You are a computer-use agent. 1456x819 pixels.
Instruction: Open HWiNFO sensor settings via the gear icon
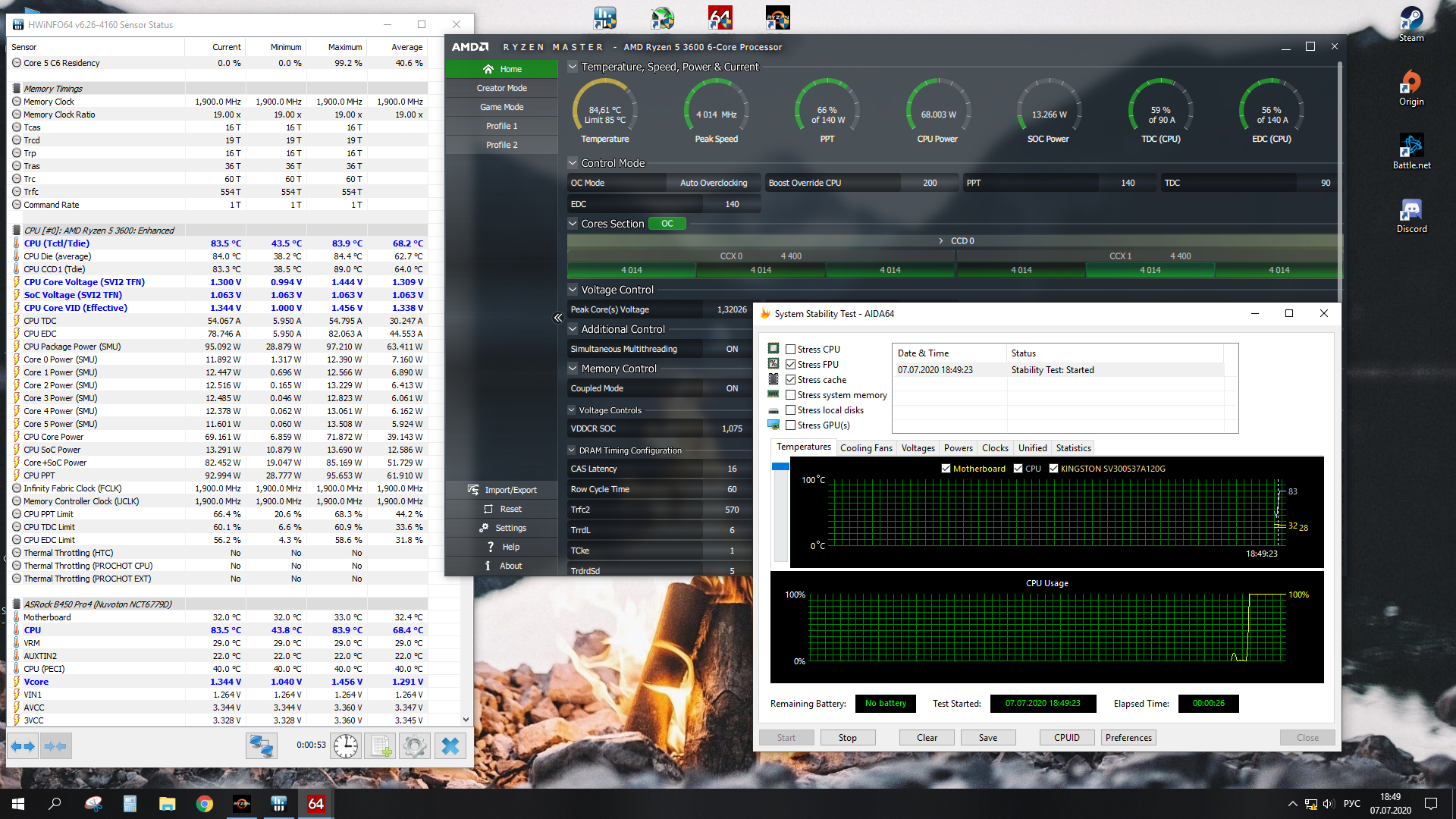coord(415,746)
